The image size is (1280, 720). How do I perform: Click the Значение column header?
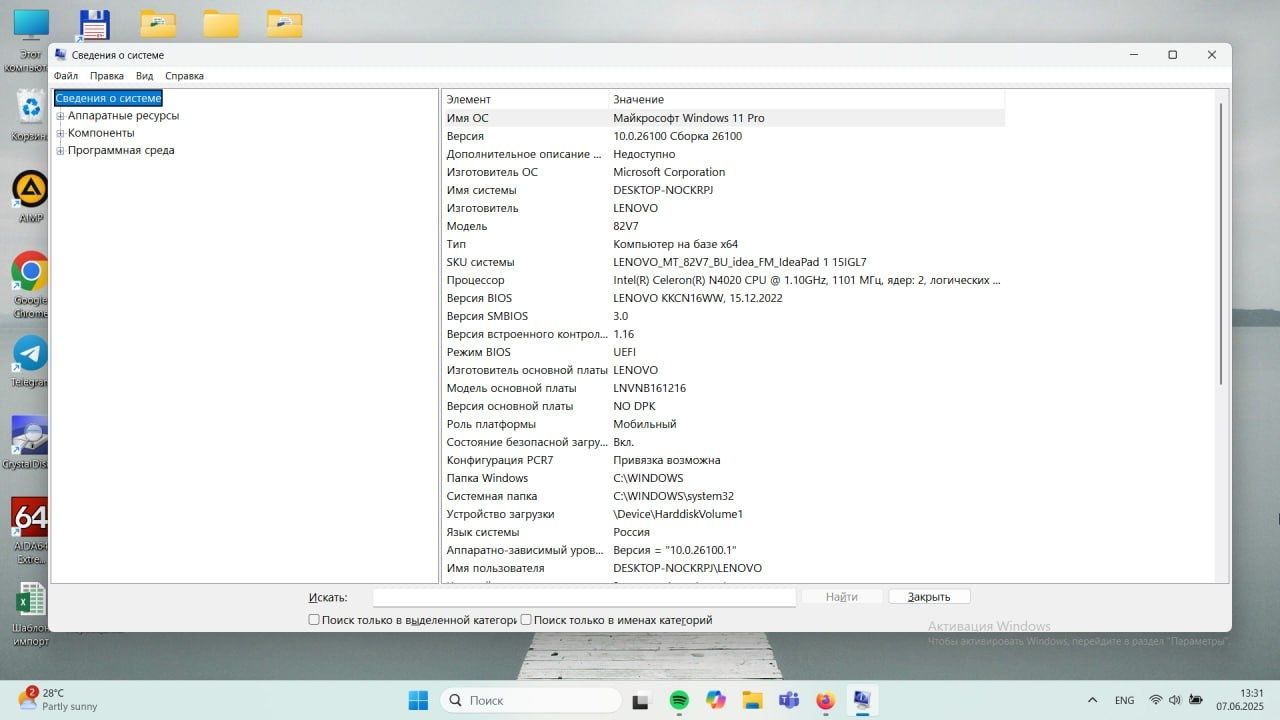807,99
